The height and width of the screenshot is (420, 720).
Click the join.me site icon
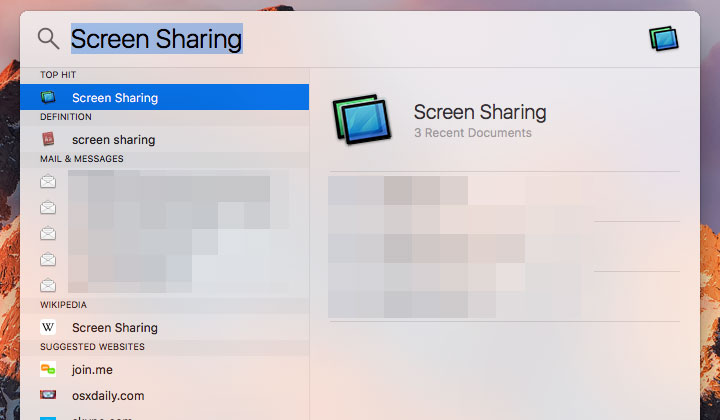[x=48, y=369]
